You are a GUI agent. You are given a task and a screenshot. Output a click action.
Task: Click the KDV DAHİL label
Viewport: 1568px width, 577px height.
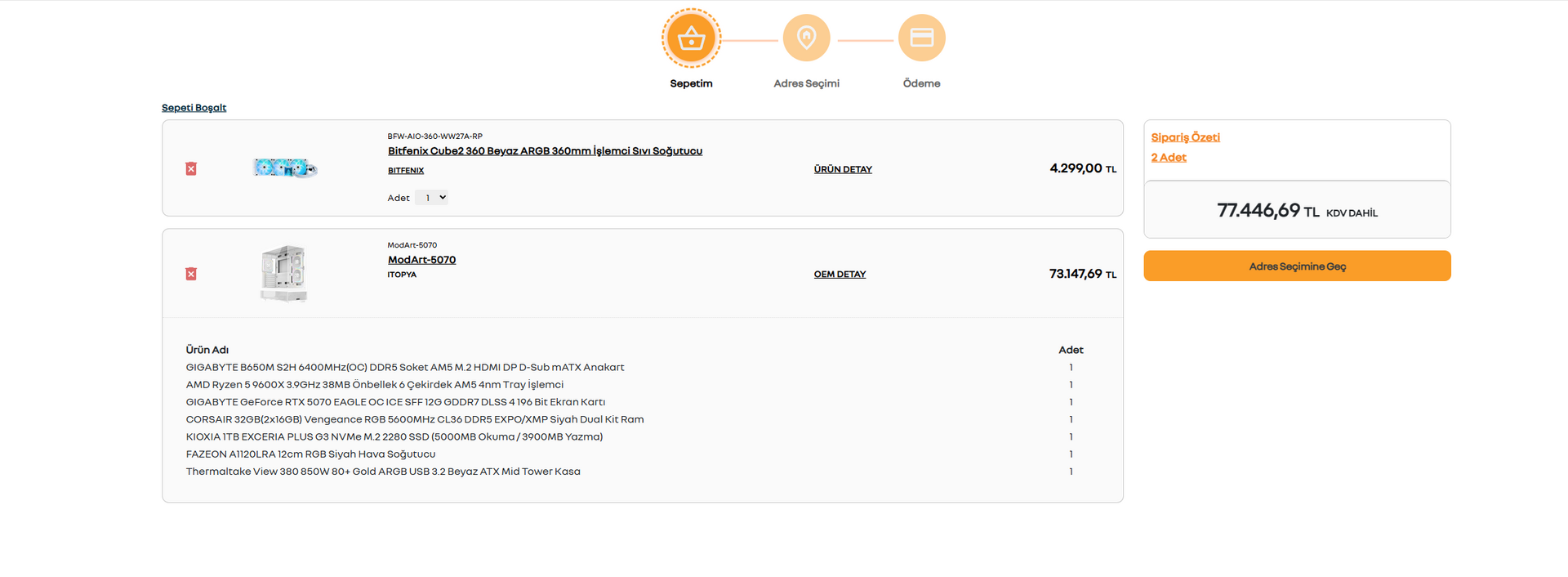point(1352,213)
